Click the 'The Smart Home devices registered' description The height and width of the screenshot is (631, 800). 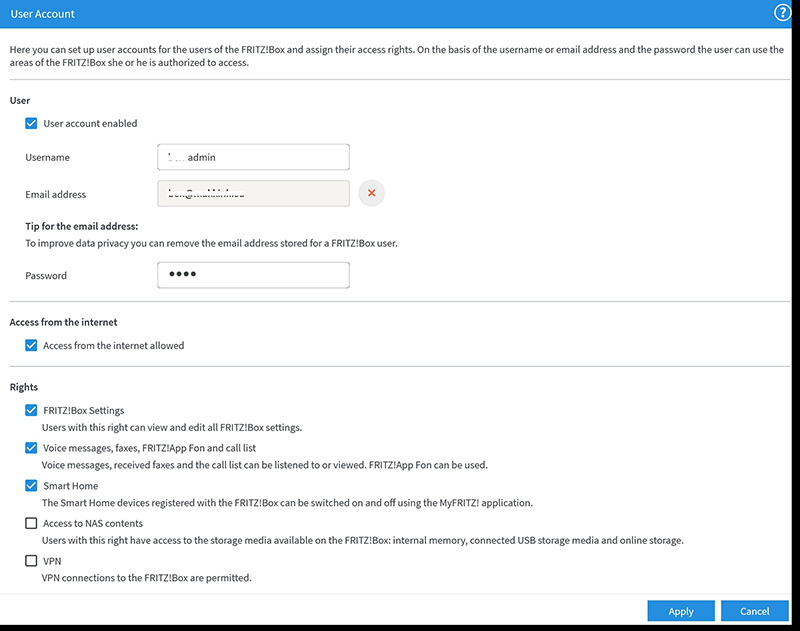click(287, 503)
